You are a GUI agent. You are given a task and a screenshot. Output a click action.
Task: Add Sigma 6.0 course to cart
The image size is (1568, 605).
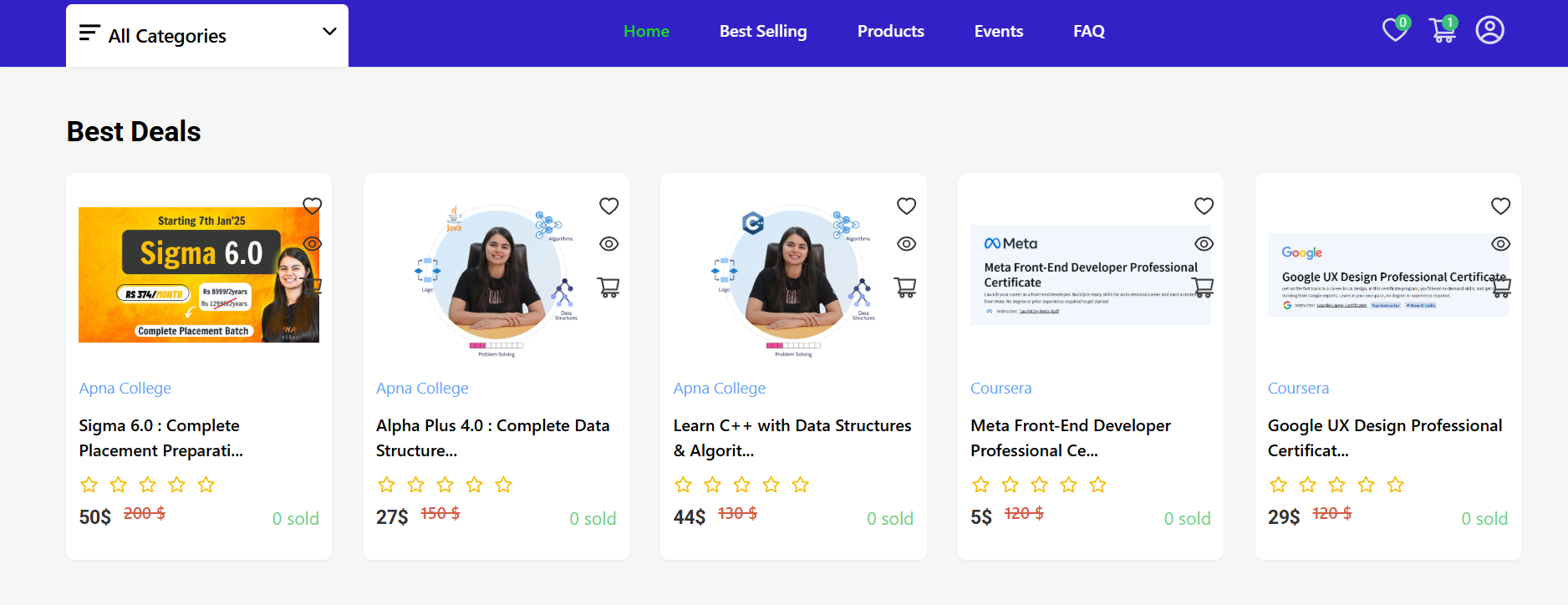312,287
